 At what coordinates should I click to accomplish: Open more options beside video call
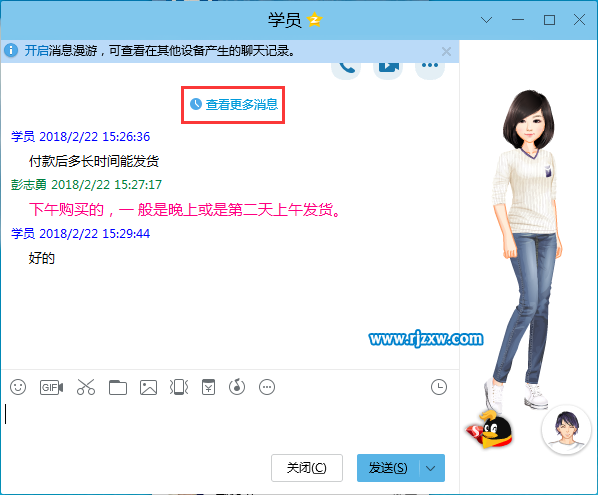tap(430, 68)
